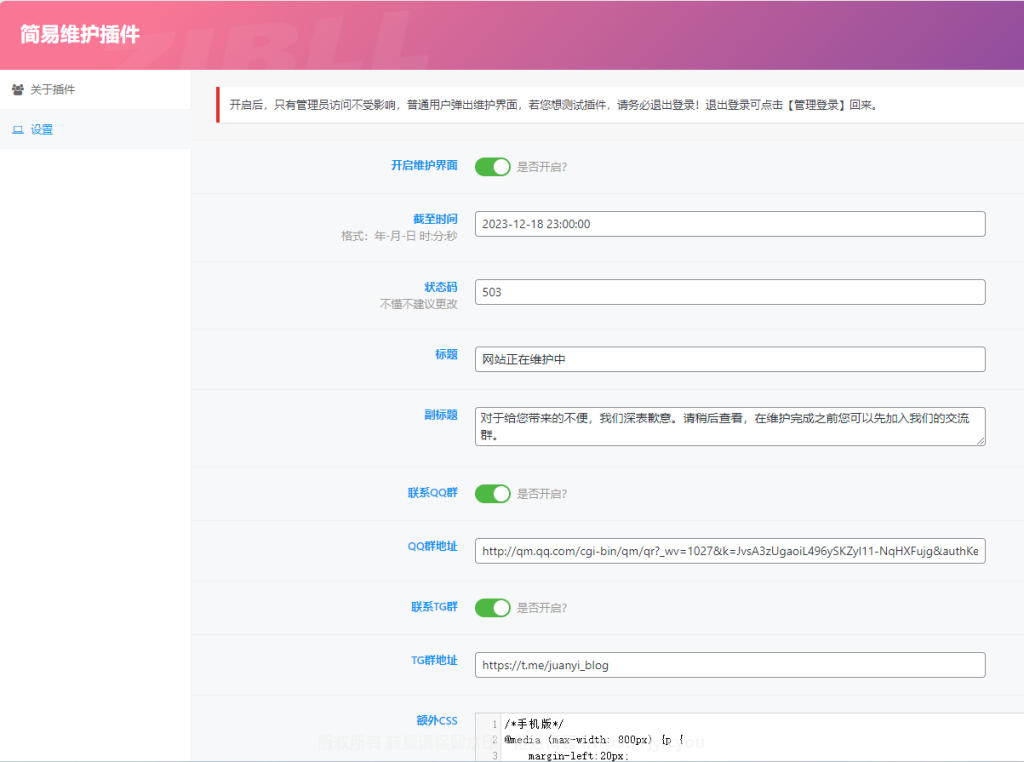Click the 额外CSS field label
The width and height of the screenshot is (1024, 762).
(437, 720)
